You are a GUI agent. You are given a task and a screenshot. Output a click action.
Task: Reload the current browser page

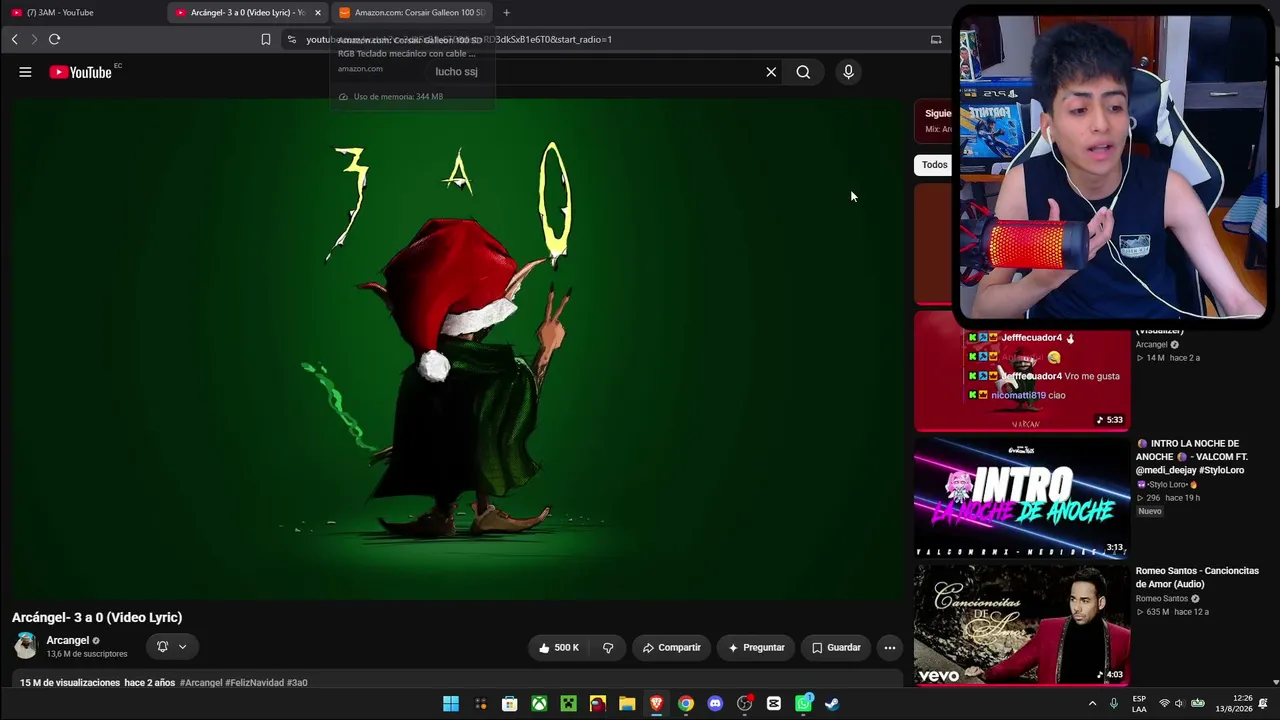click(54, 39)
